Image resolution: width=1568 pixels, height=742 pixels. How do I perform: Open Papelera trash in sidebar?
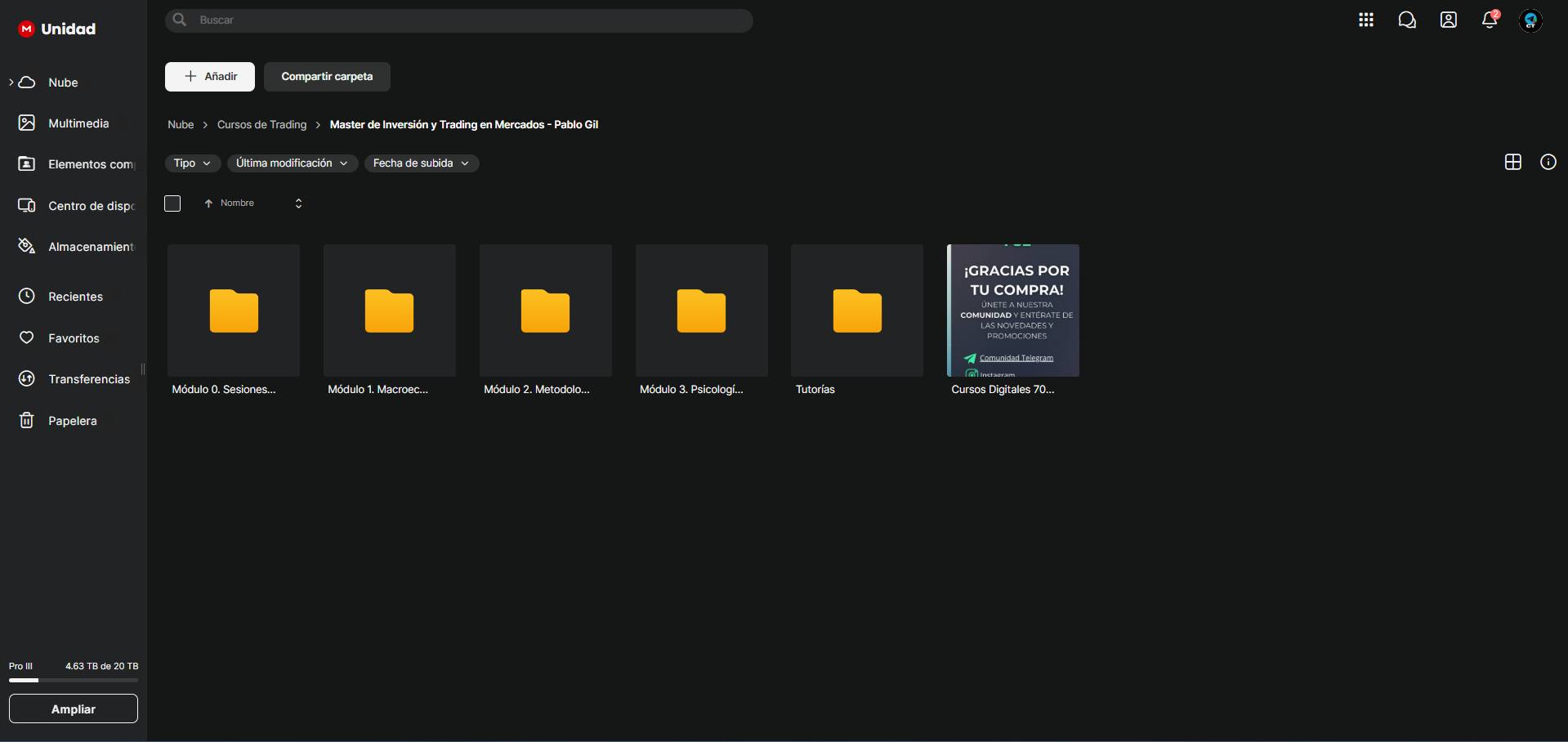coord(73,420)
